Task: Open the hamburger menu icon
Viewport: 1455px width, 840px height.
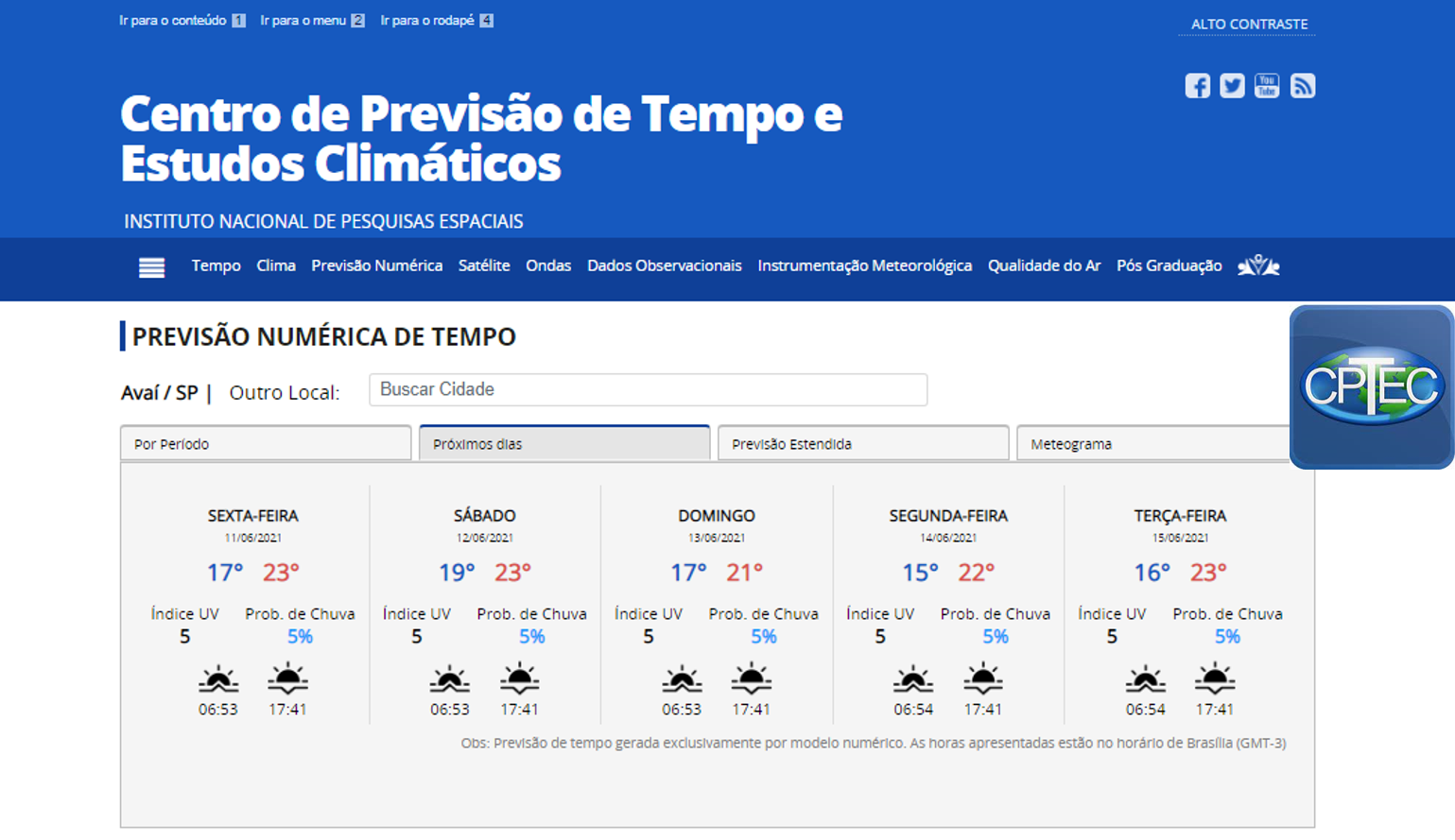Action: pyautogui.click(x=151, y=267)
